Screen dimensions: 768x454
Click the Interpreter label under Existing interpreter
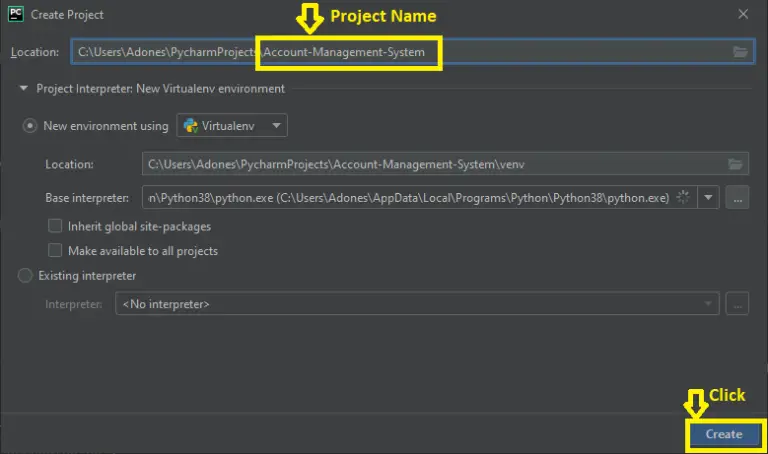(x=73, y=304)
